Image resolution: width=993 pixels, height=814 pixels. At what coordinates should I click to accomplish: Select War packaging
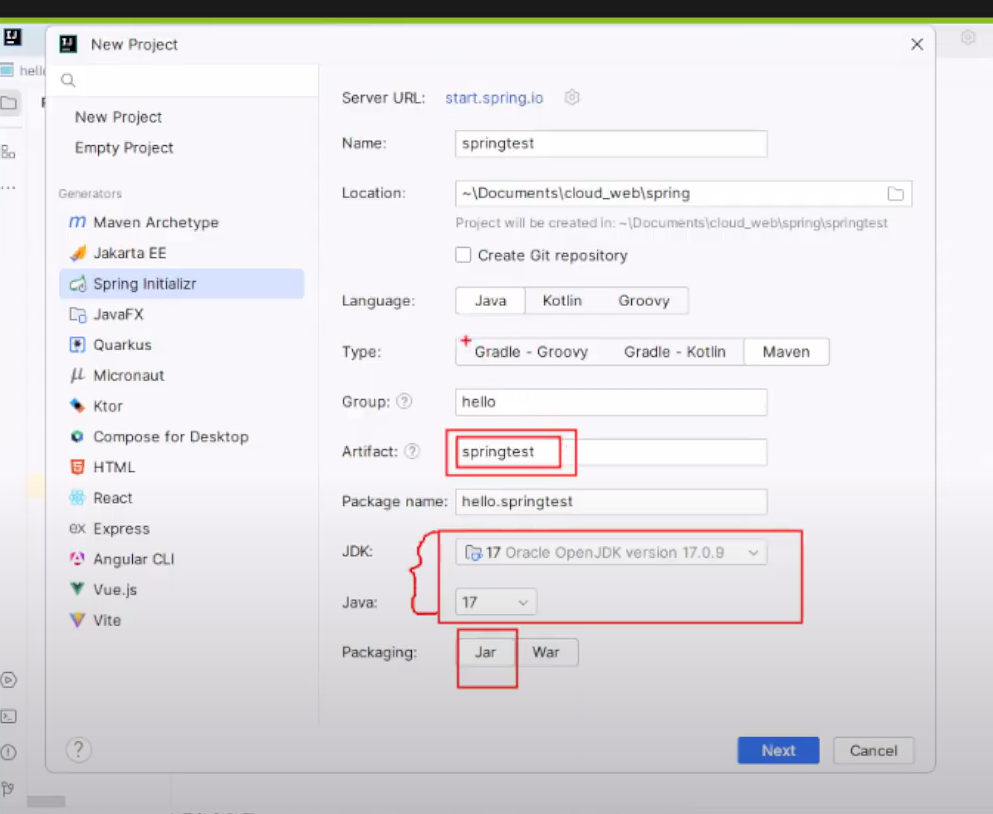[546, 652]
